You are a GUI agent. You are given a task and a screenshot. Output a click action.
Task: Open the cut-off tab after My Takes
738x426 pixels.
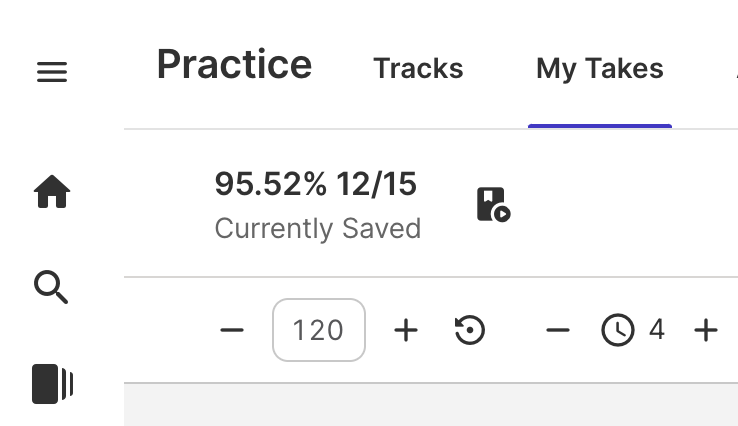(733, 69)
